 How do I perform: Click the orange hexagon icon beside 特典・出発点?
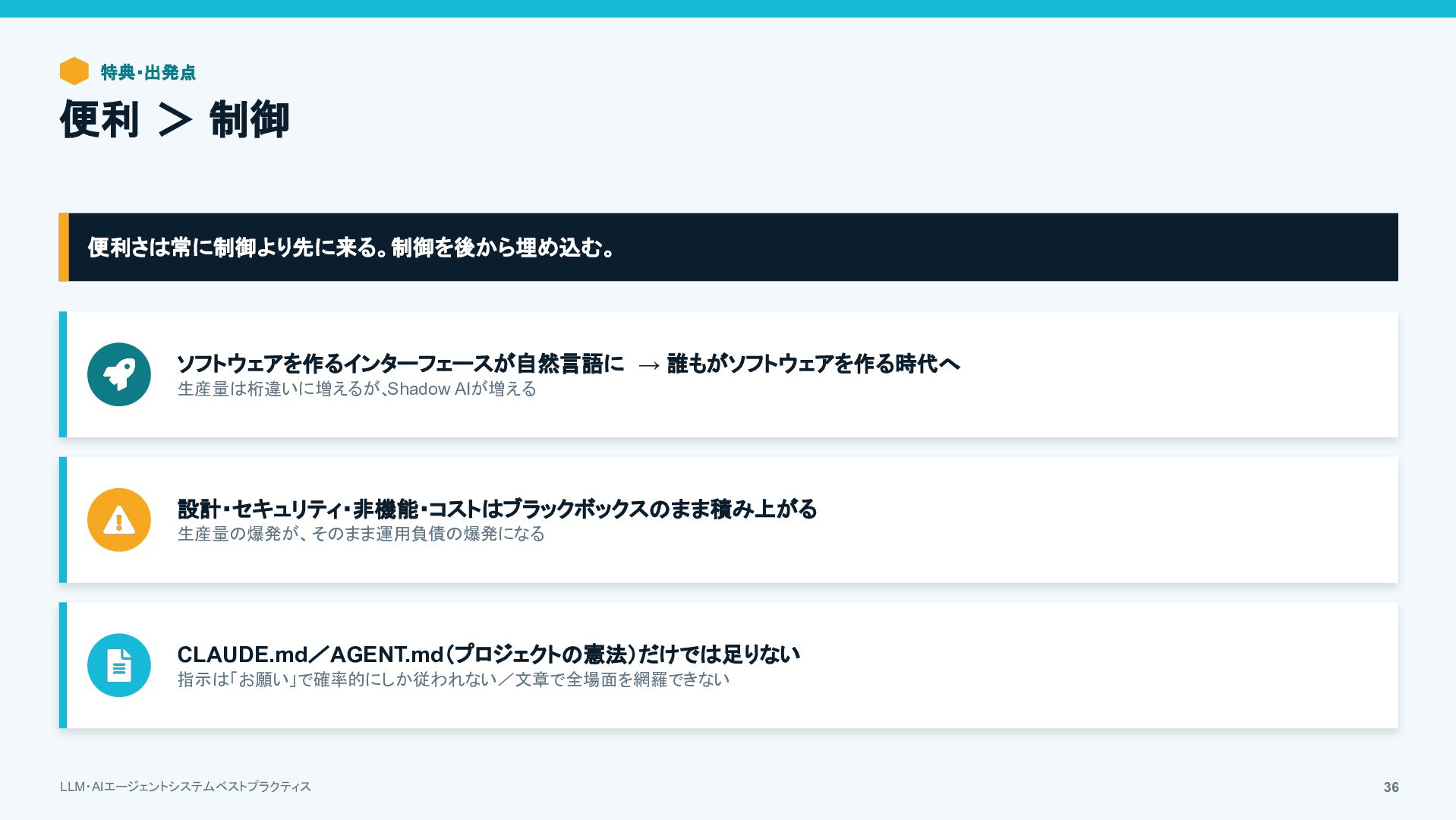click(x=74, y=71)
